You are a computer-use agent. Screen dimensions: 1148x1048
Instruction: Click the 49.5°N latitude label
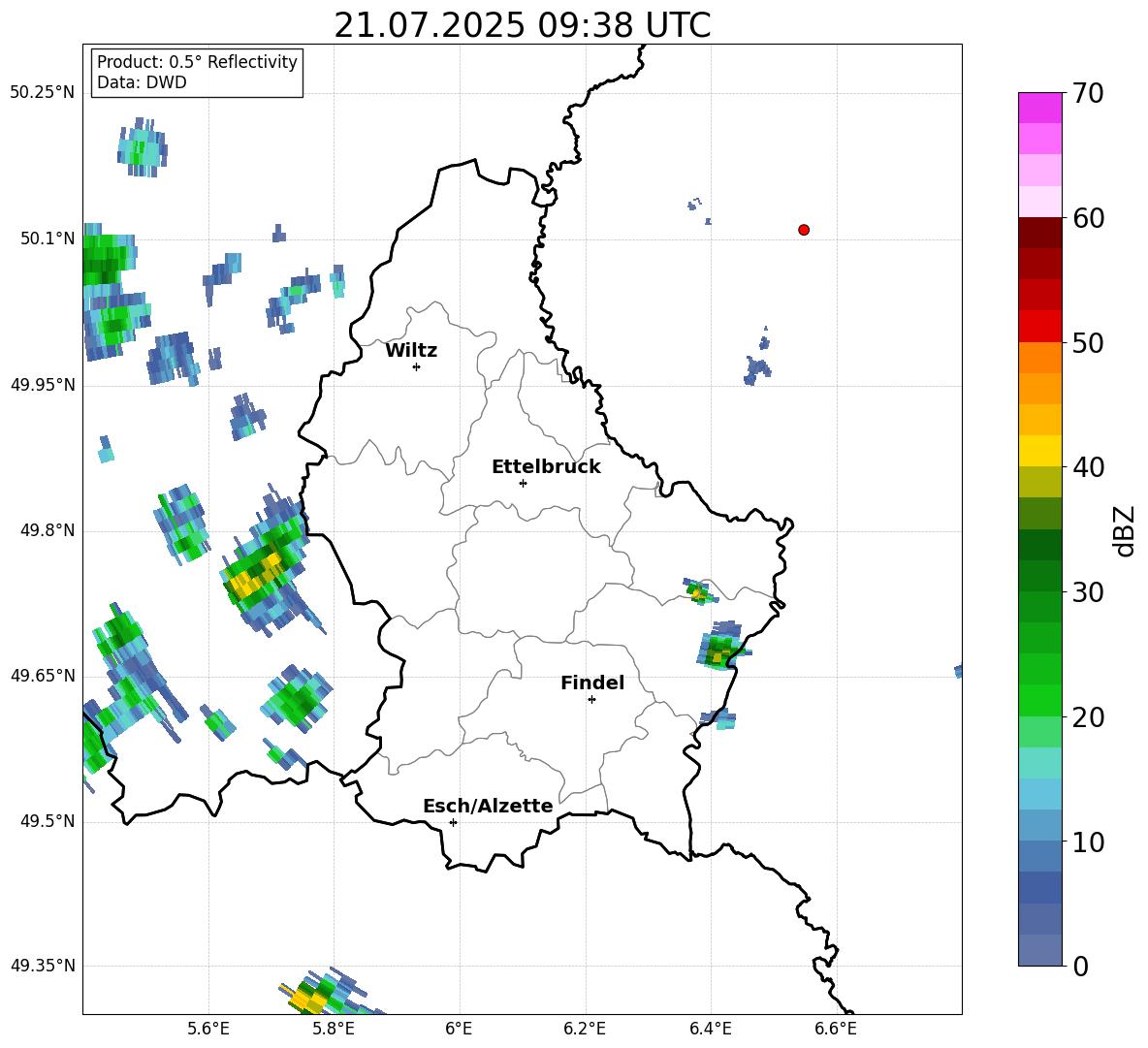coord(48,822)
